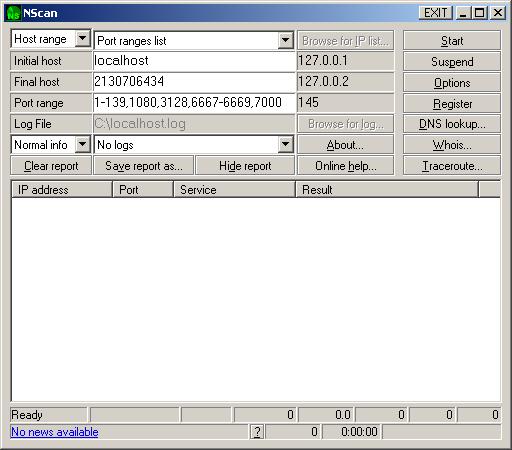Click the About button
The image size is (512, 450).
click(345, 145)
